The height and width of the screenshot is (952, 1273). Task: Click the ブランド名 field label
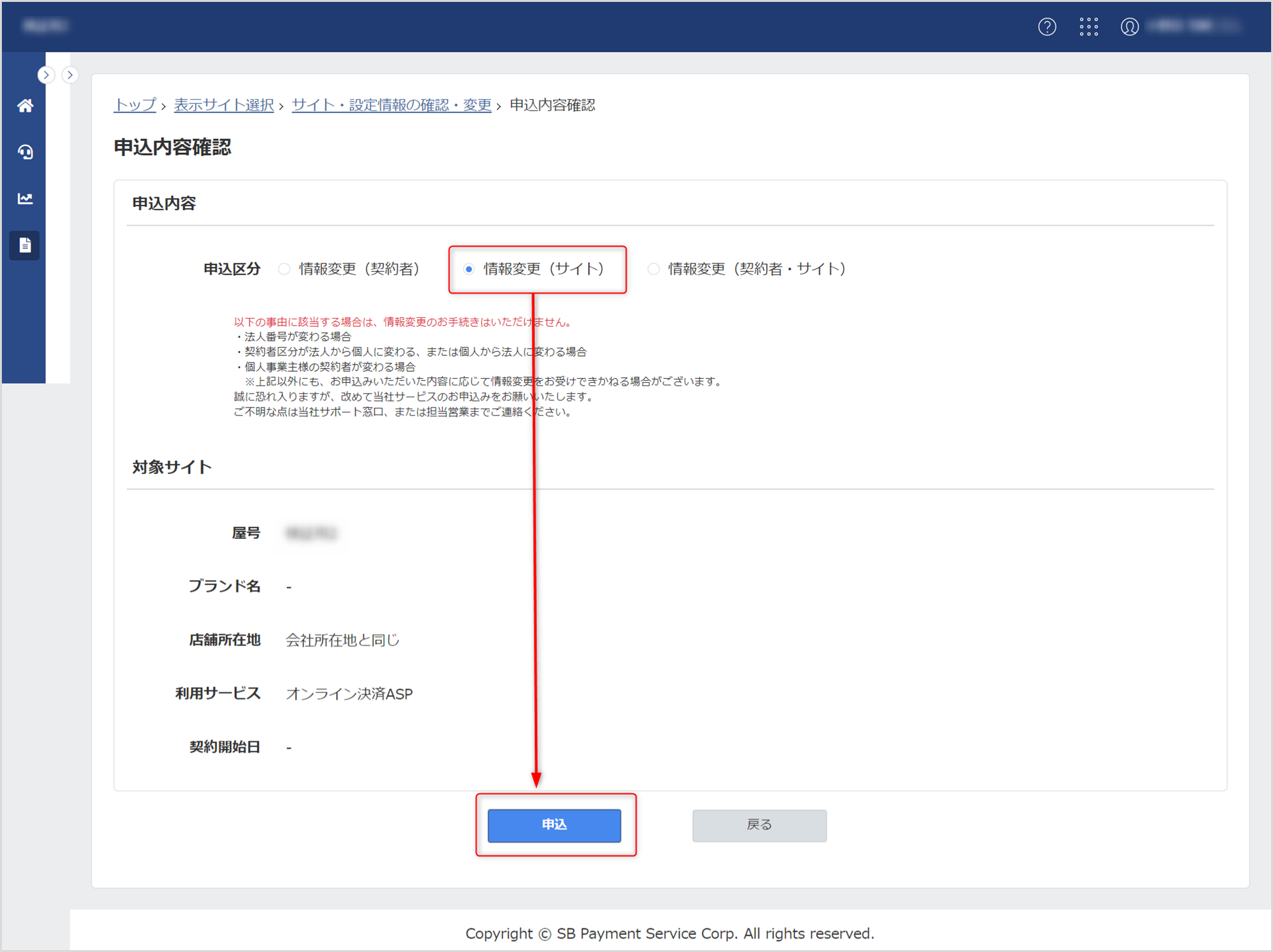click(x=225, y=586)
